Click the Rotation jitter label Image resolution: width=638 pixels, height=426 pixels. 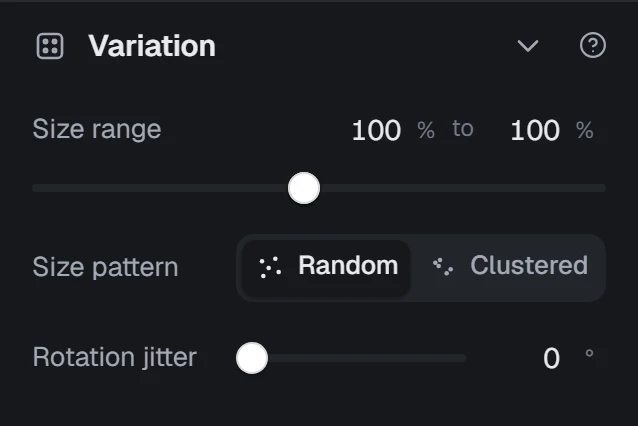(x=115, y=358)
